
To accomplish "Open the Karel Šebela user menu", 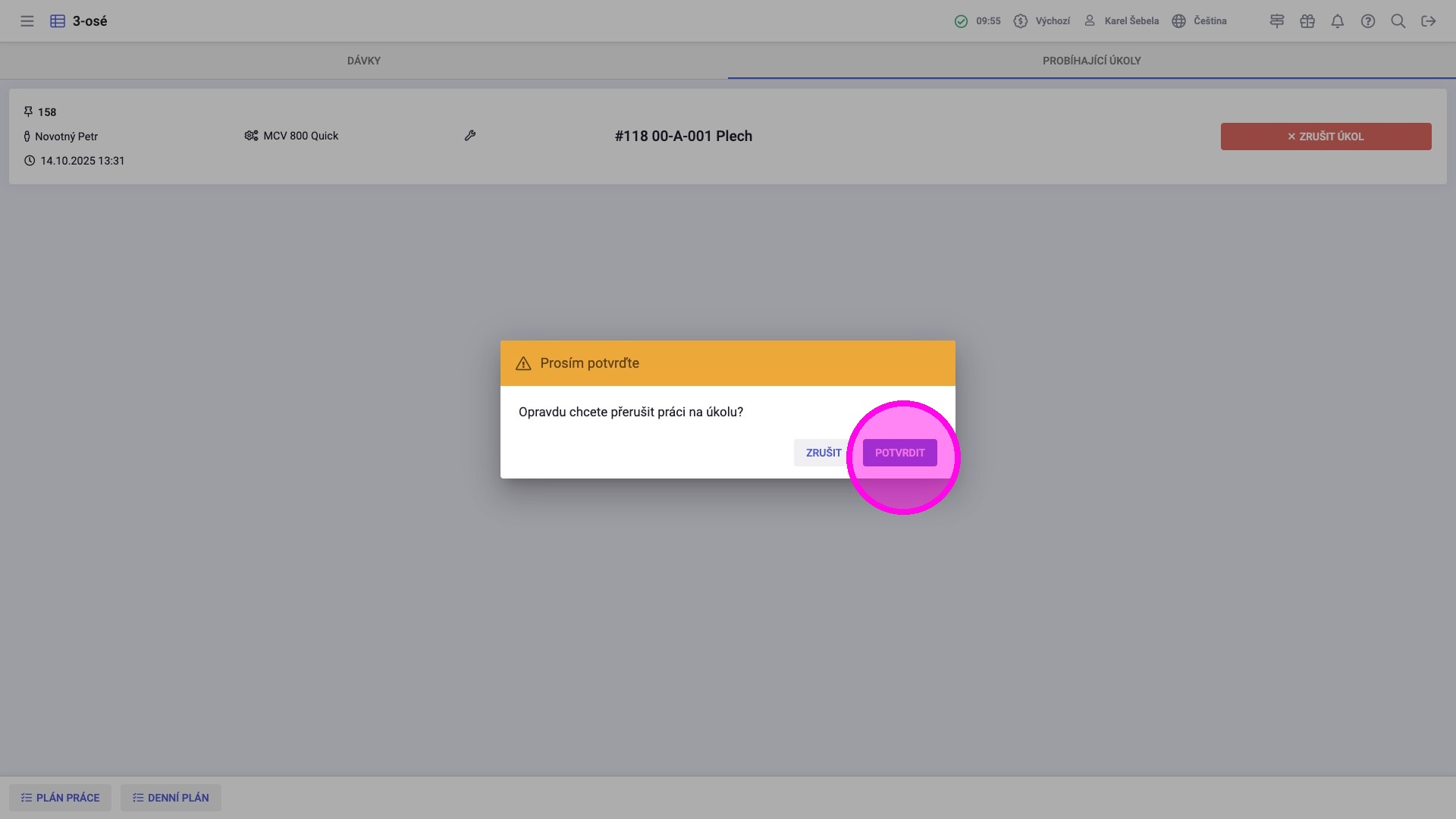I will click(1121, 21).
